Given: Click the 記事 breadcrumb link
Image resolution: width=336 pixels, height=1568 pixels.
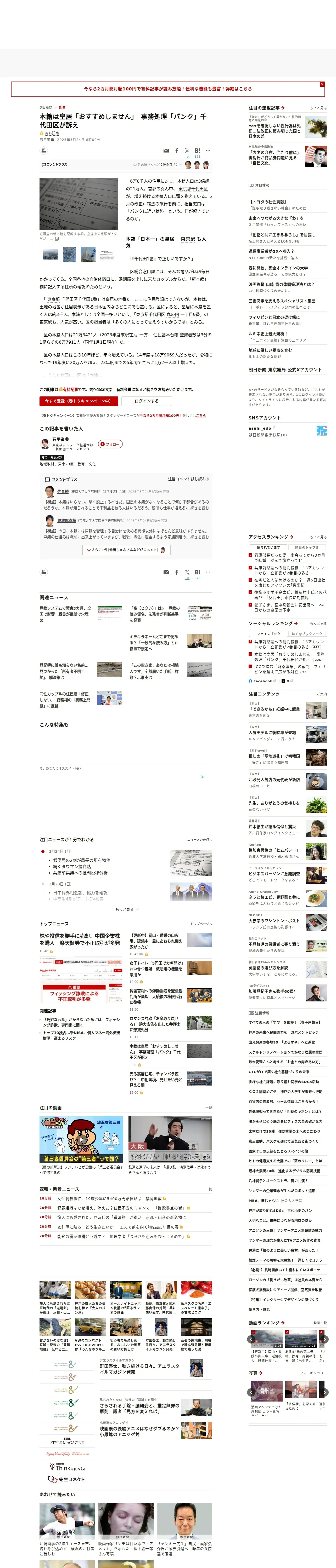Looking at the screenshot, I should (x=62, y=107).
